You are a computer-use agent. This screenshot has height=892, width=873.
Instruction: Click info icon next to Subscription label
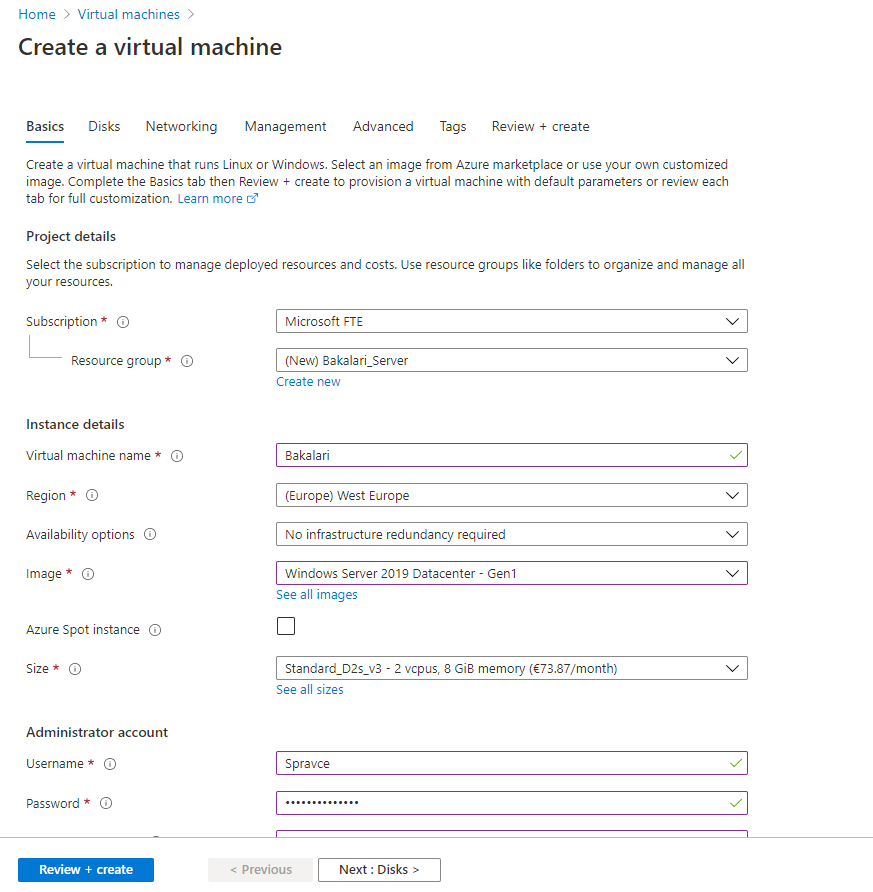(123, 322)
